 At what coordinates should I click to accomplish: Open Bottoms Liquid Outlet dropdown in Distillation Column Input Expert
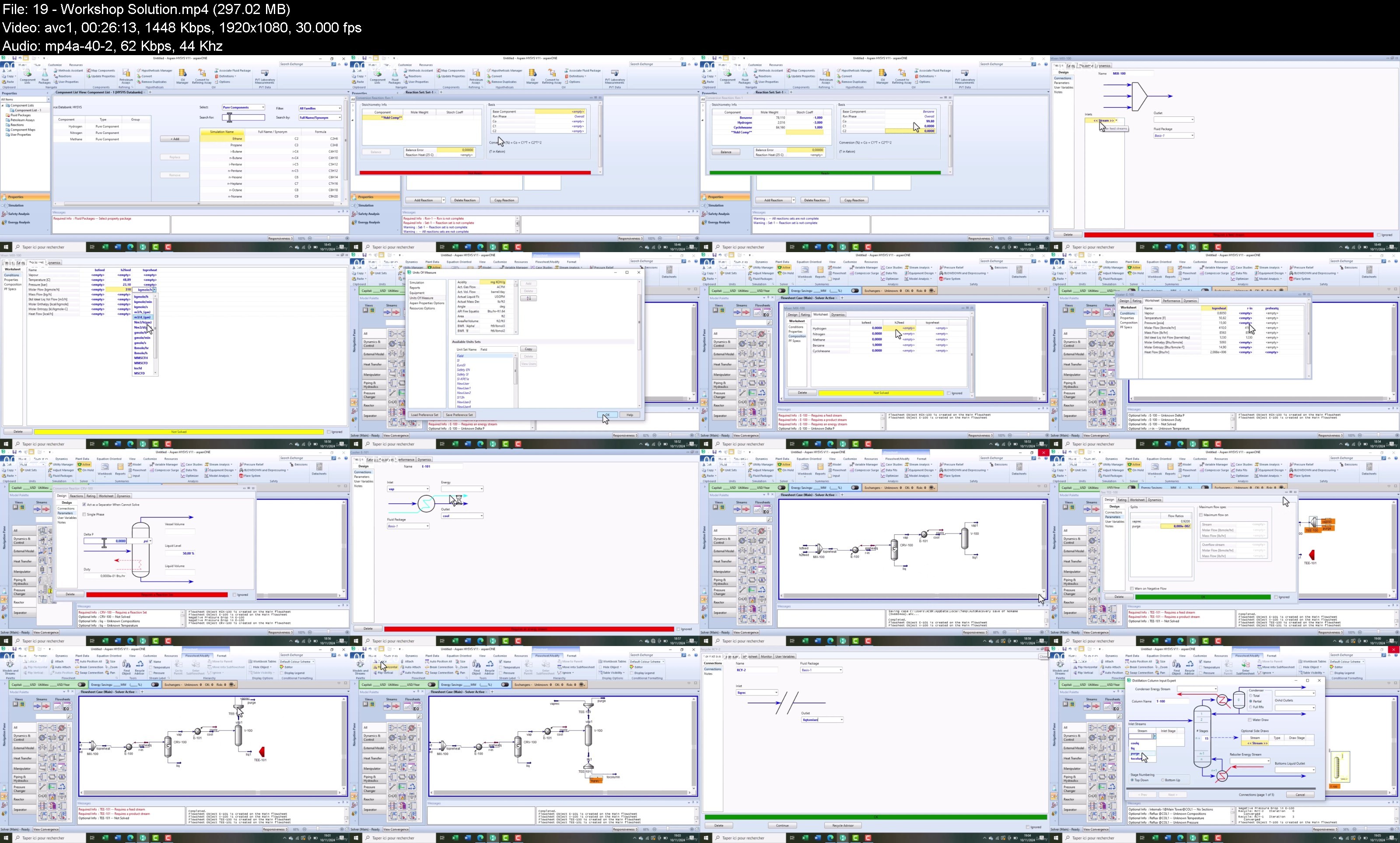(1295, 770)
